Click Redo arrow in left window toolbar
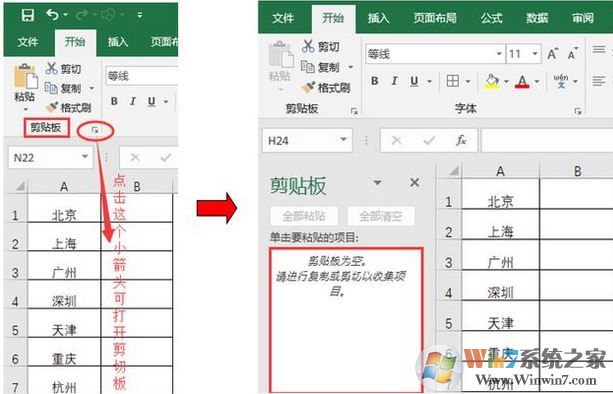The height and width of the screenshot is (394, 613). [x=82, y=15]
